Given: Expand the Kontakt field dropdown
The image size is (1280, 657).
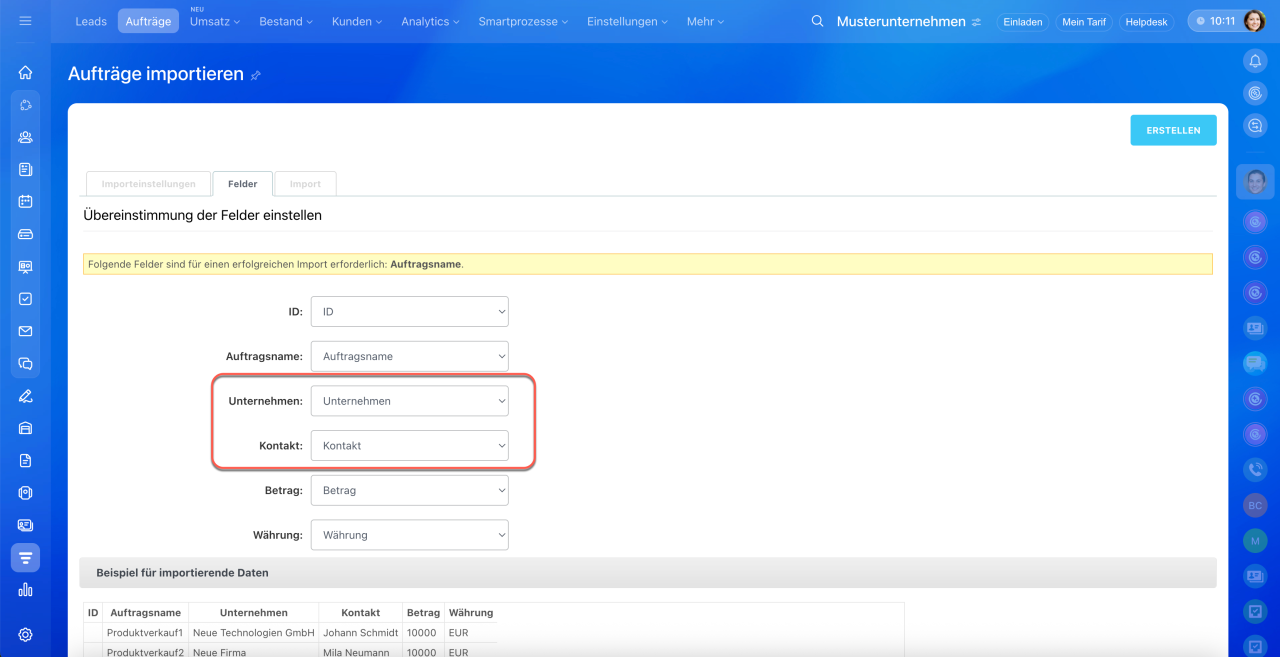Looking at the screenshot, I should pos(409,446).
